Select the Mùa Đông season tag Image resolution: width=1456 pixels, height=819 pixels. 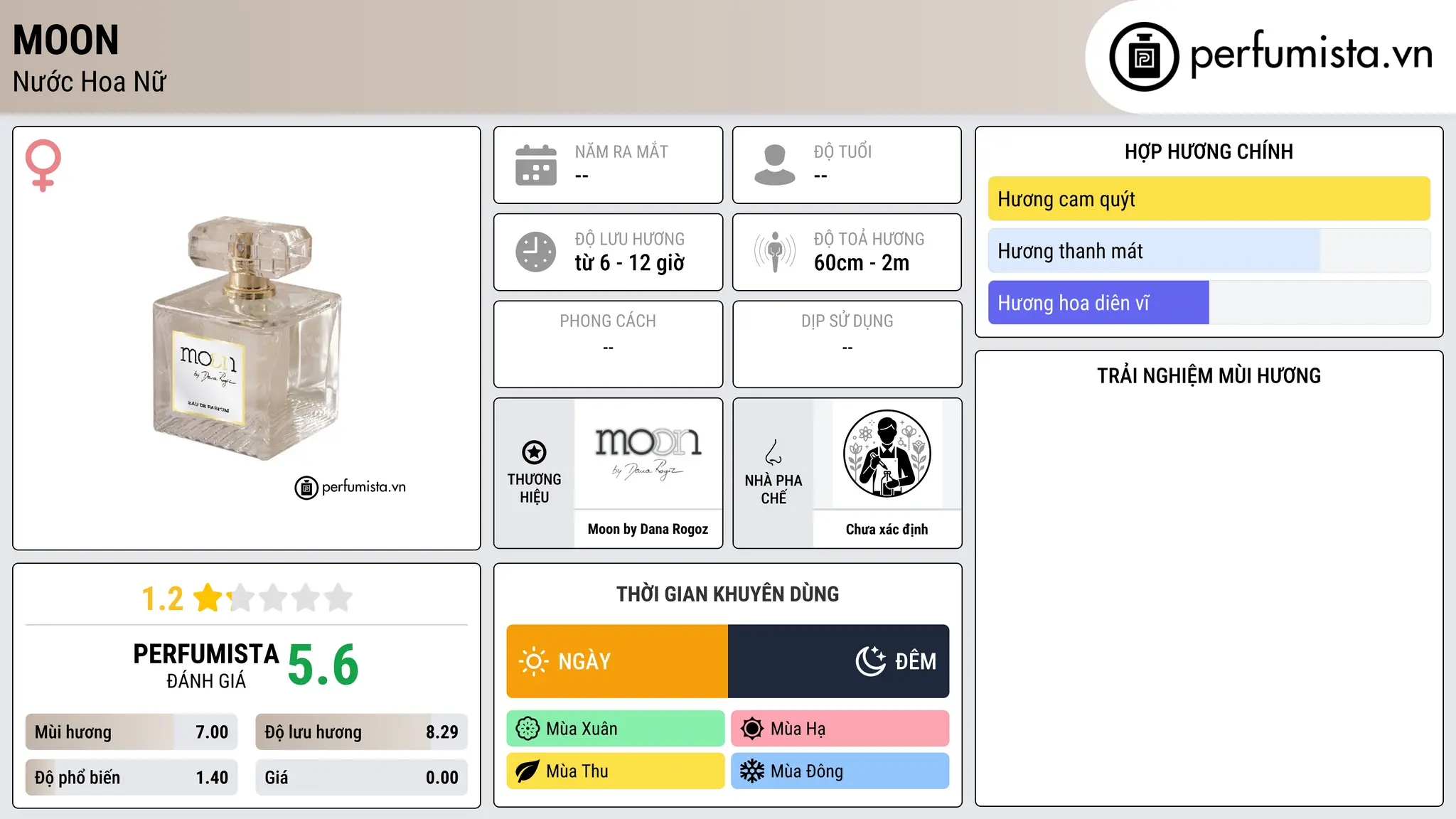840,771
